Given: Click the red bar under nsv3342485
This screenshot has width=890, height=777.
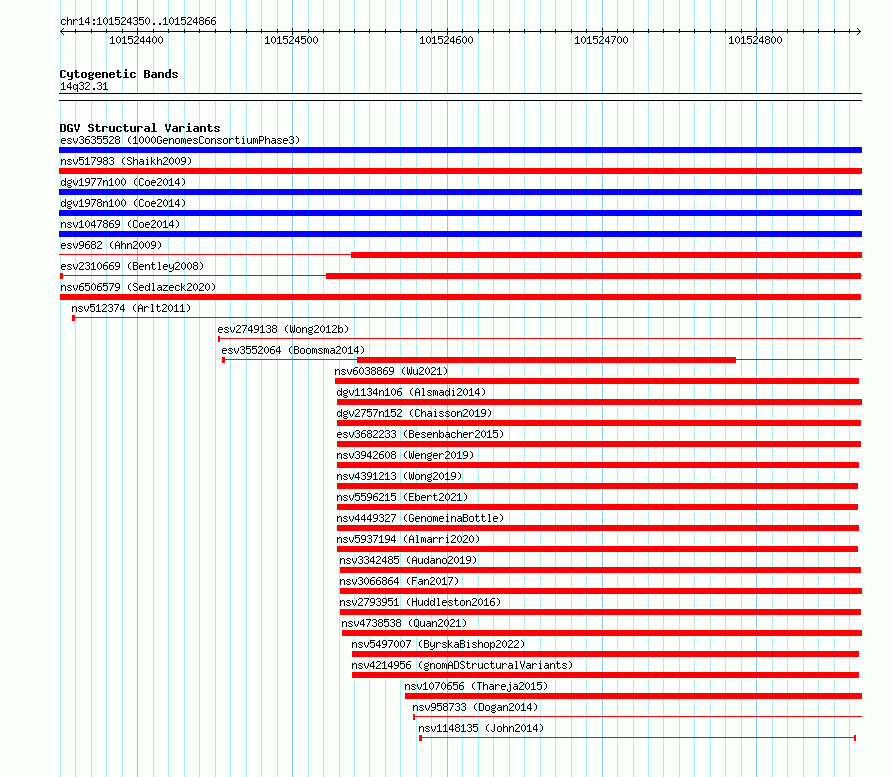Looking at the screenshot, I should (x=601, y=570).
